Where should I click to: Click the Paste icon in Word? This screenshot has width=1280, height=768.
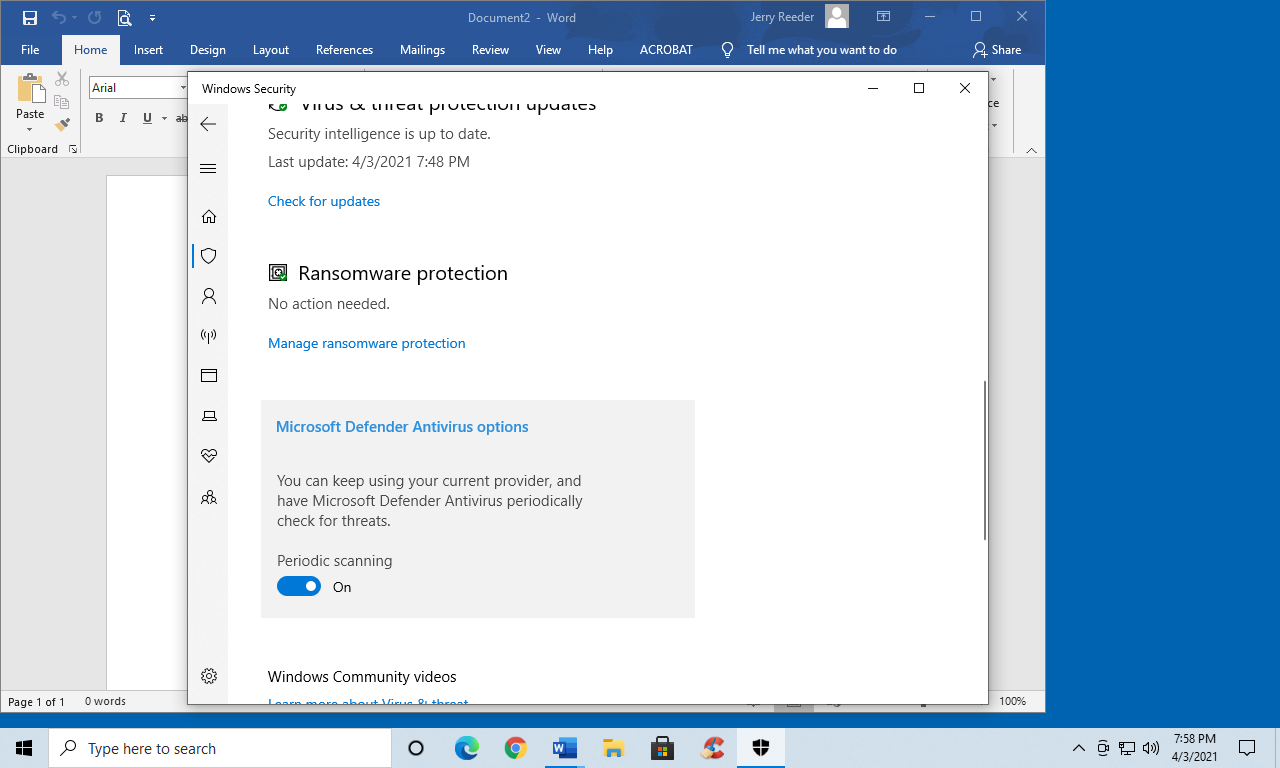[30, 89]
